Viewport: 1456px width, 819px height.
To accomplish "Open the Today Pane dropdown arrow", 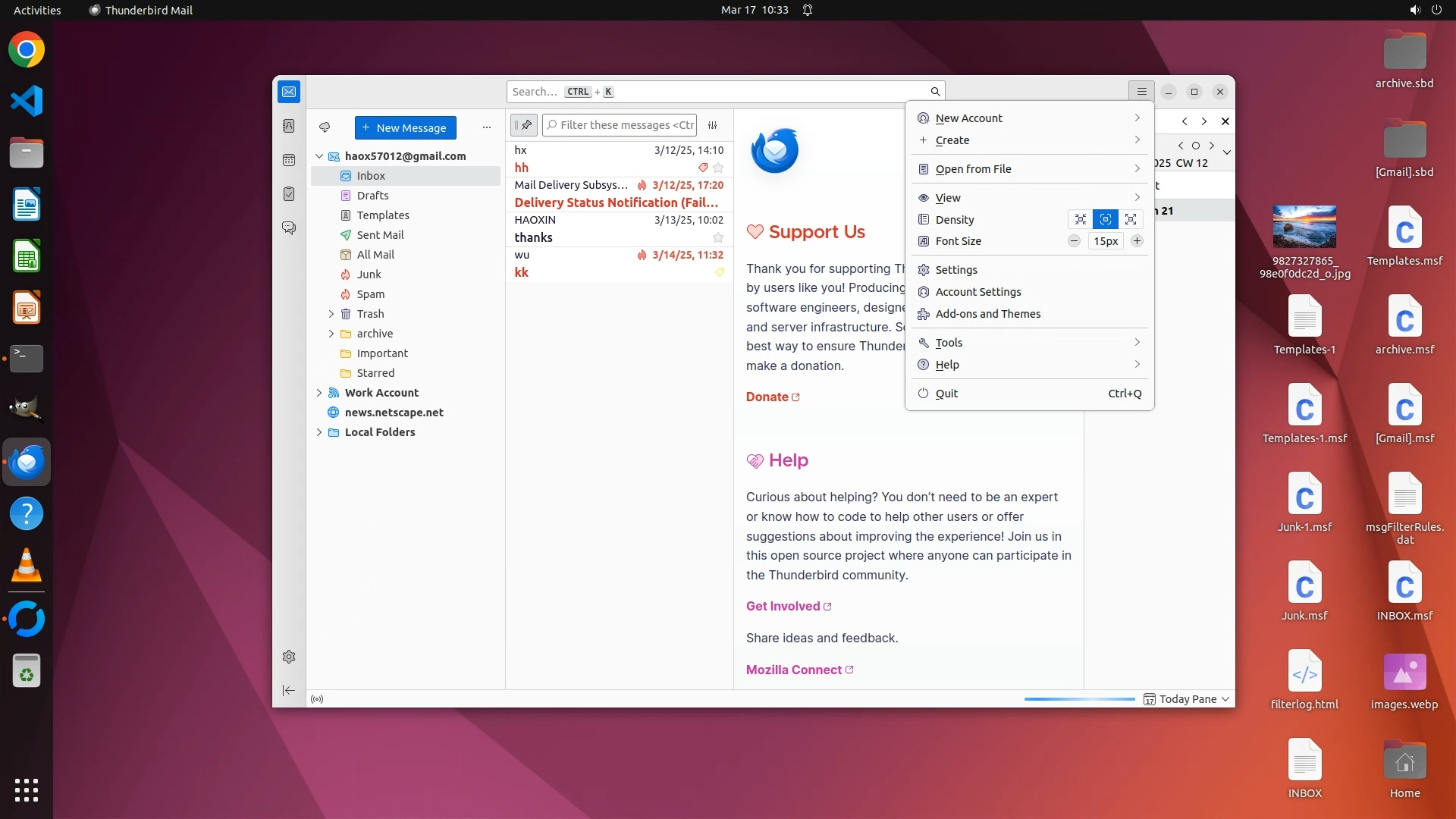I will point(1225,699).
